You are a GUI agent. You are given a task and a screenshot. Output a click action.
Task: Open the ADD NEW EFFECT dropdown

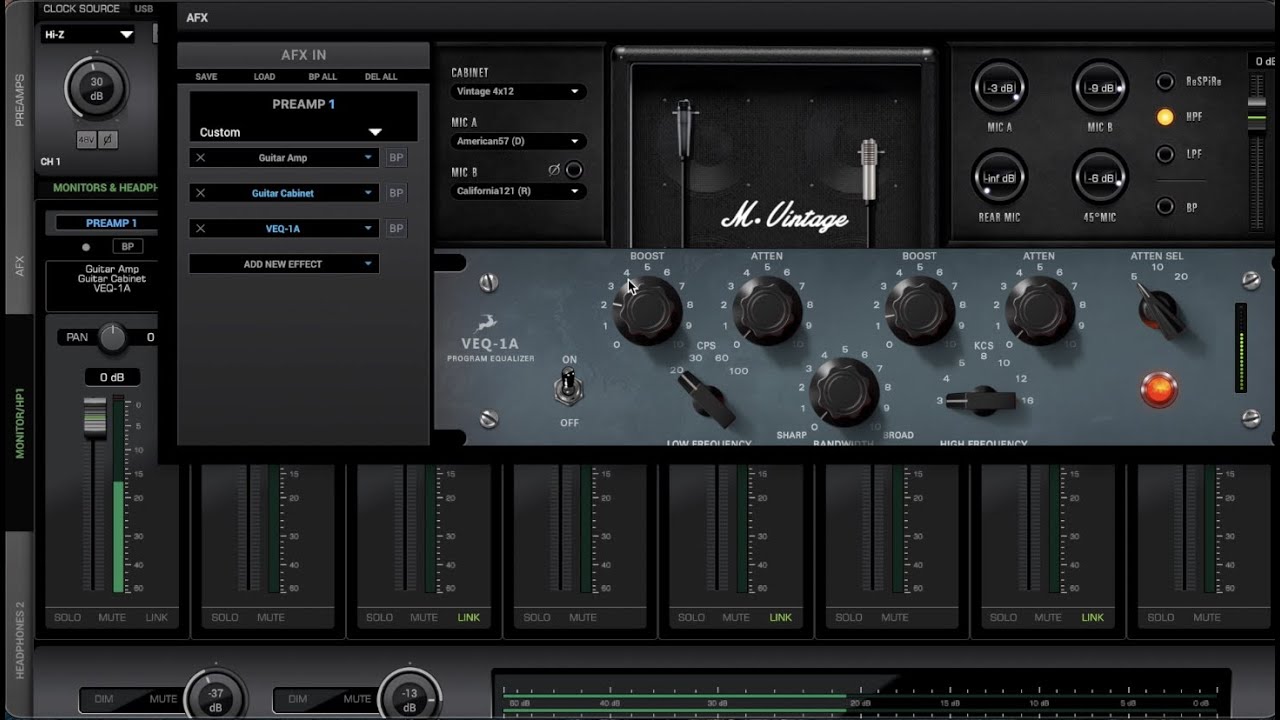click(284, 264)
